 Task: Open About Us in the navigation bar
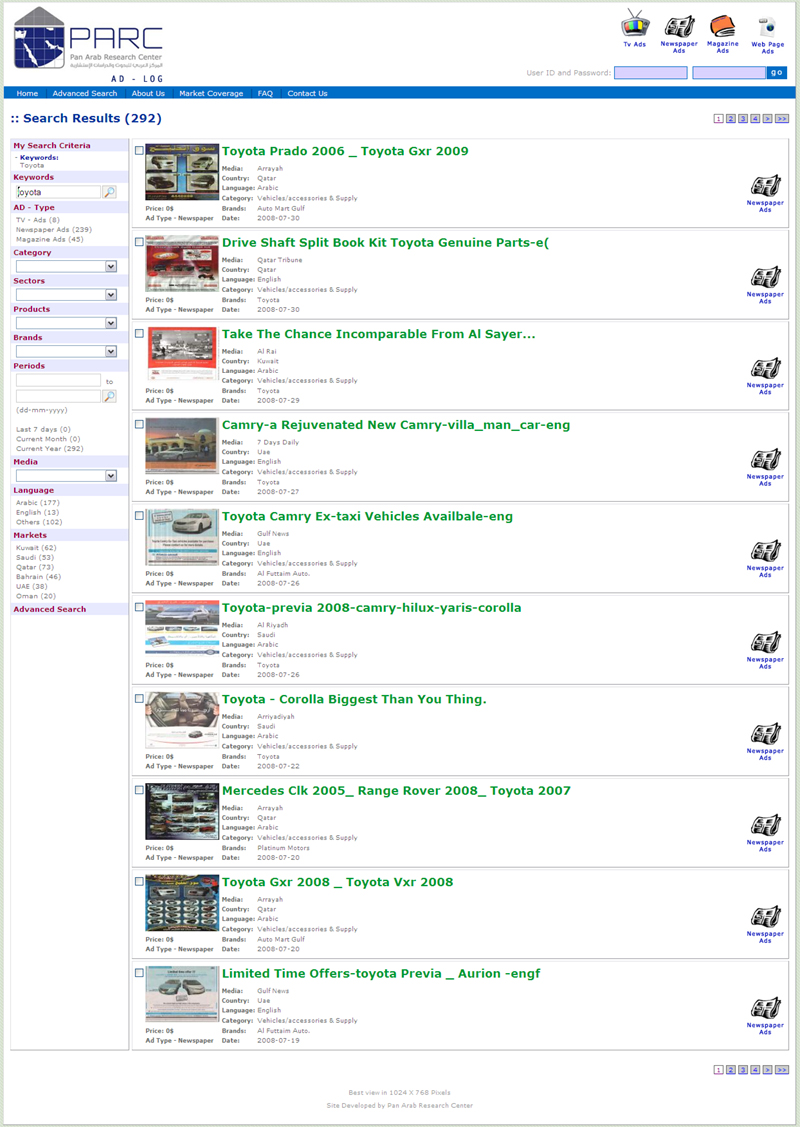(x=148, y=93)
